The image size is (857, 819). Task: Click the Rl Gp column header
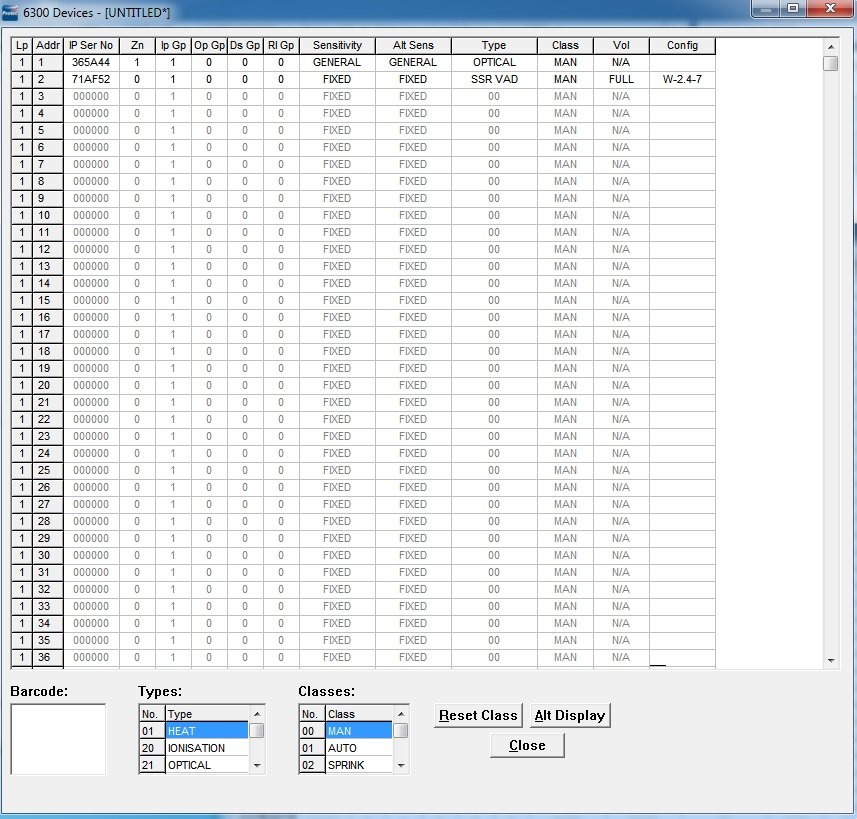point(281,45)
